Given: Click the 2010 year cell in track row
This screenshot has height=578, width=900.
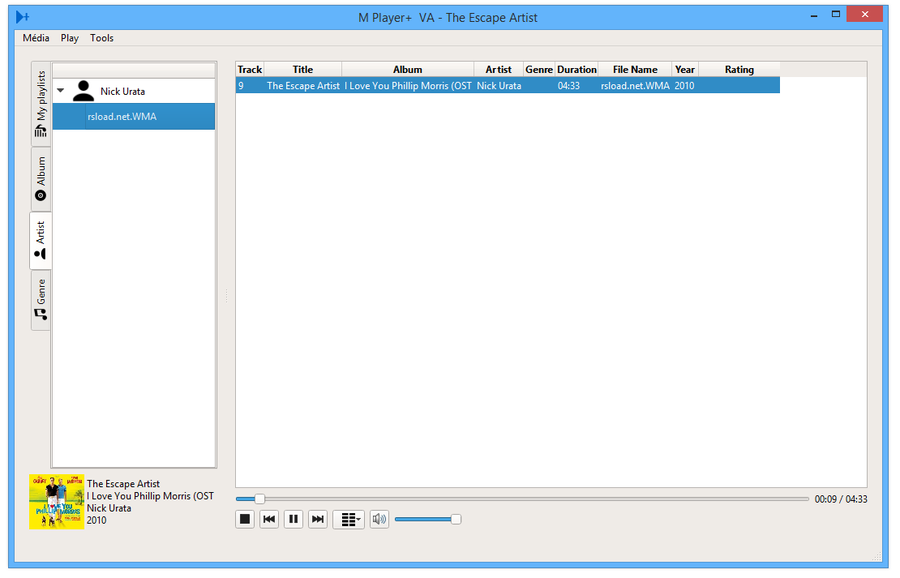Looking at the screenshot, I should 685,86.
